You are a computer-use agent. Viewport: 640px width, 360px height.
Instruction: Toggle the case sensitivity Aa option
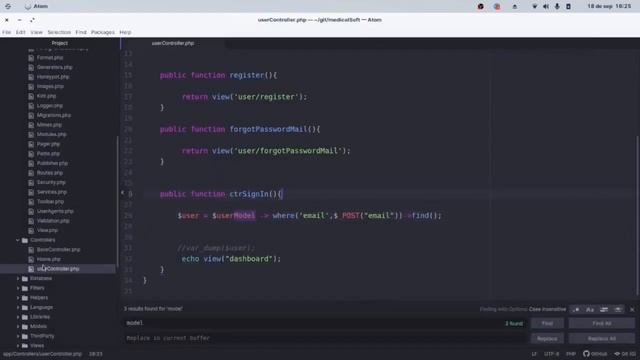click(590, 309)
